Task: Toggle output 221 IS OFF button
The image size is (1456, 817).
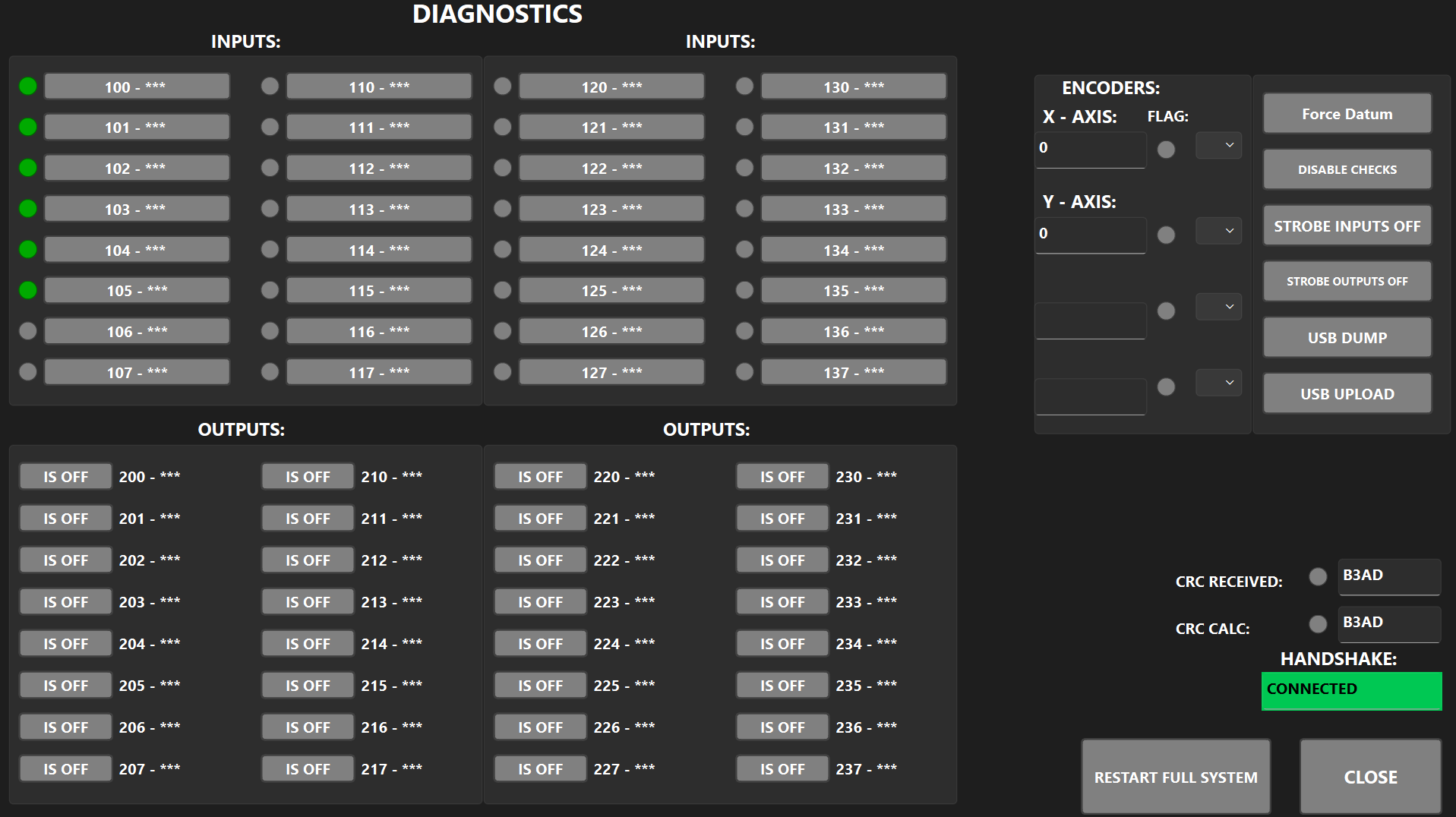Action: point(541,519)
